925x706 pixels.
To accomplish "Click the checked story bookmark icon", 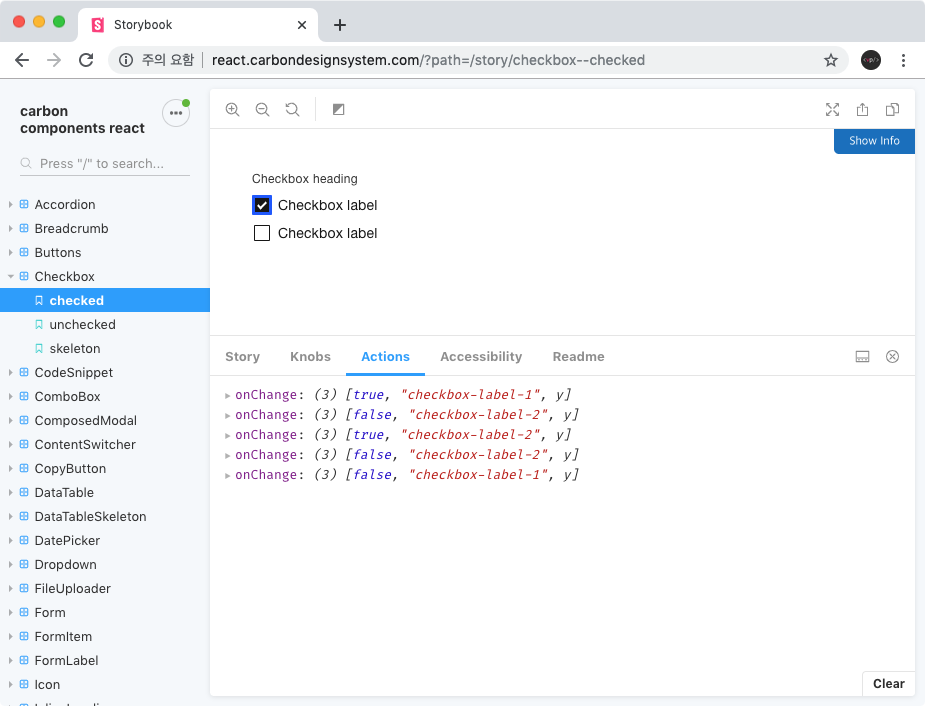I will coord(39,301).
